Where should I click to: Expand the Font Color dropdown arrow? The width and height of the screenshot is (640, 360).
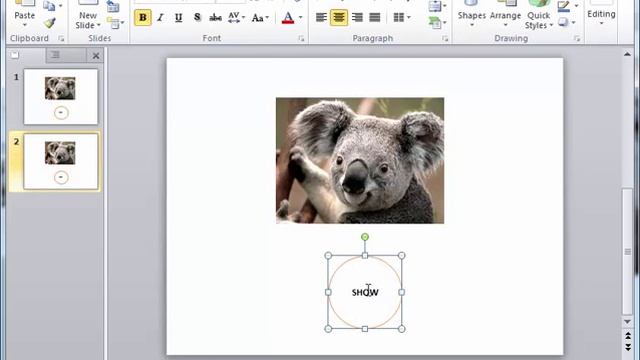300,18
